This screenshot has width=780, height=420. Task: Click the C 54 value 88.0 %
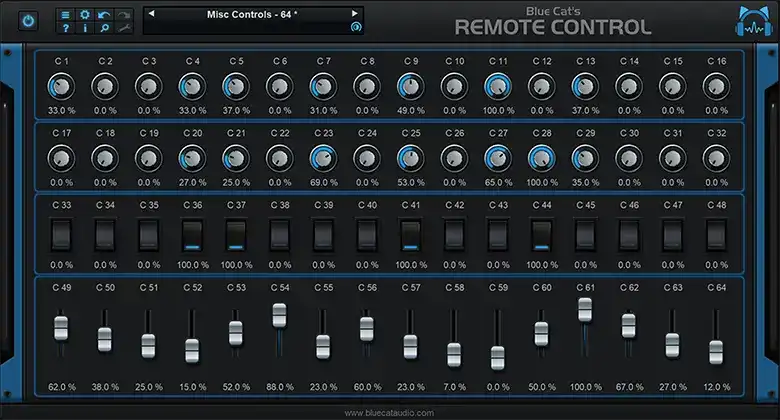click(280, 387)
